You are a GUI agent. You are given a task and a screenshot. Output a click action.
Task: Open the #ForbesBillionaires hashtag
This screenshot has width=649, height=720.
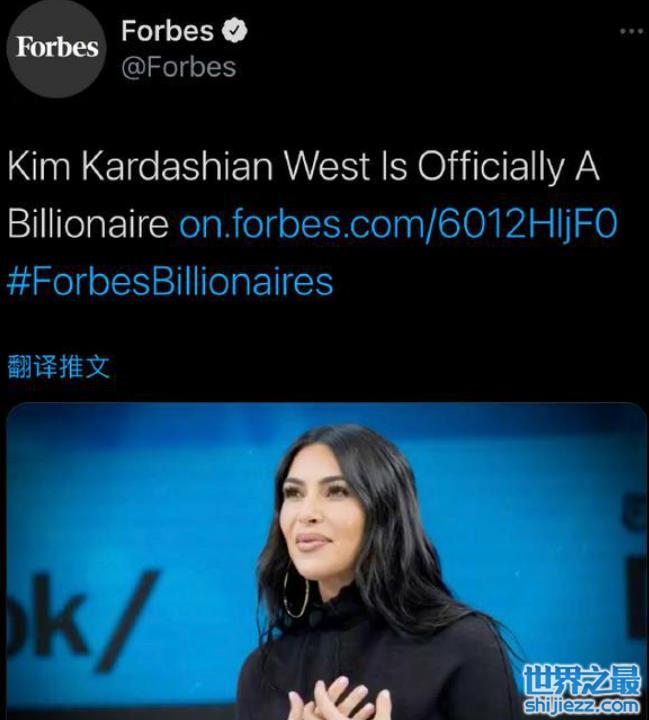tap(170, 282)
